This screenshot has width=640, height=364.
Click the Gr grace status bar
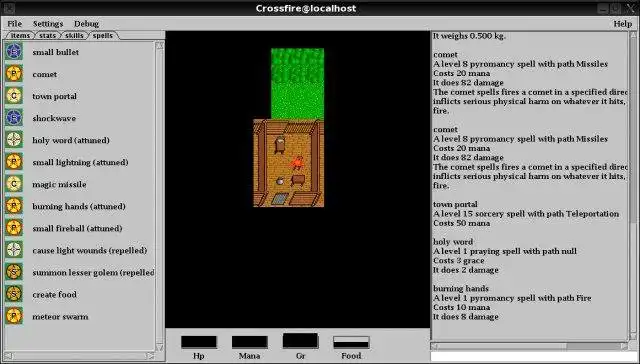(300, 341)
